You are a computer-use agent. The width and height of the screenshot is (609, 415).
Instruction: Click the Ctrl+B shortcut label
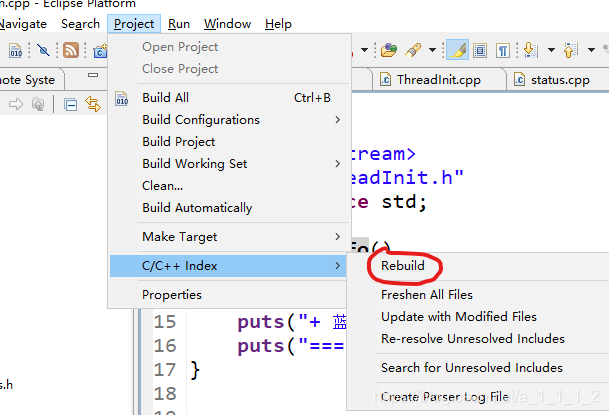312,98
